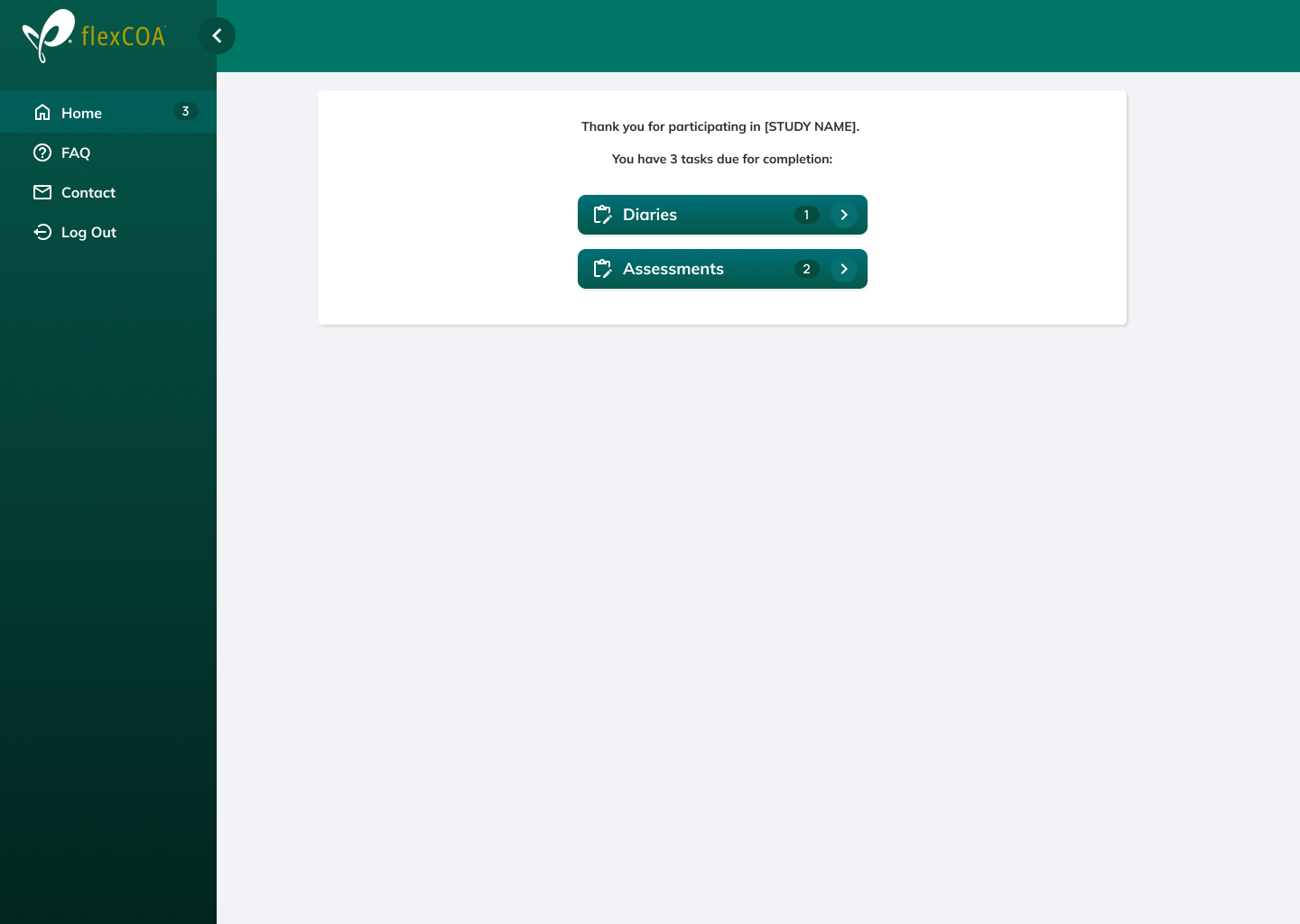The width and height of the screenshot is (1300, 924).
Task: Click the Assessments clipboard icon
Action: pyautogui.click(x=602, y=269)
